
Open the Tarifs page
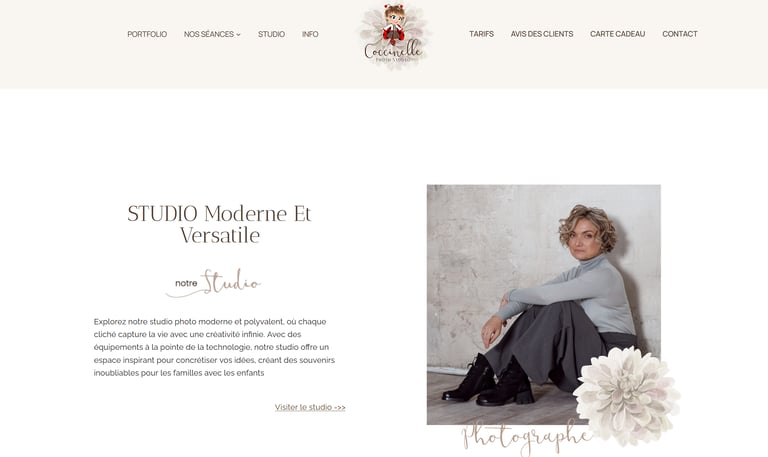481,34
